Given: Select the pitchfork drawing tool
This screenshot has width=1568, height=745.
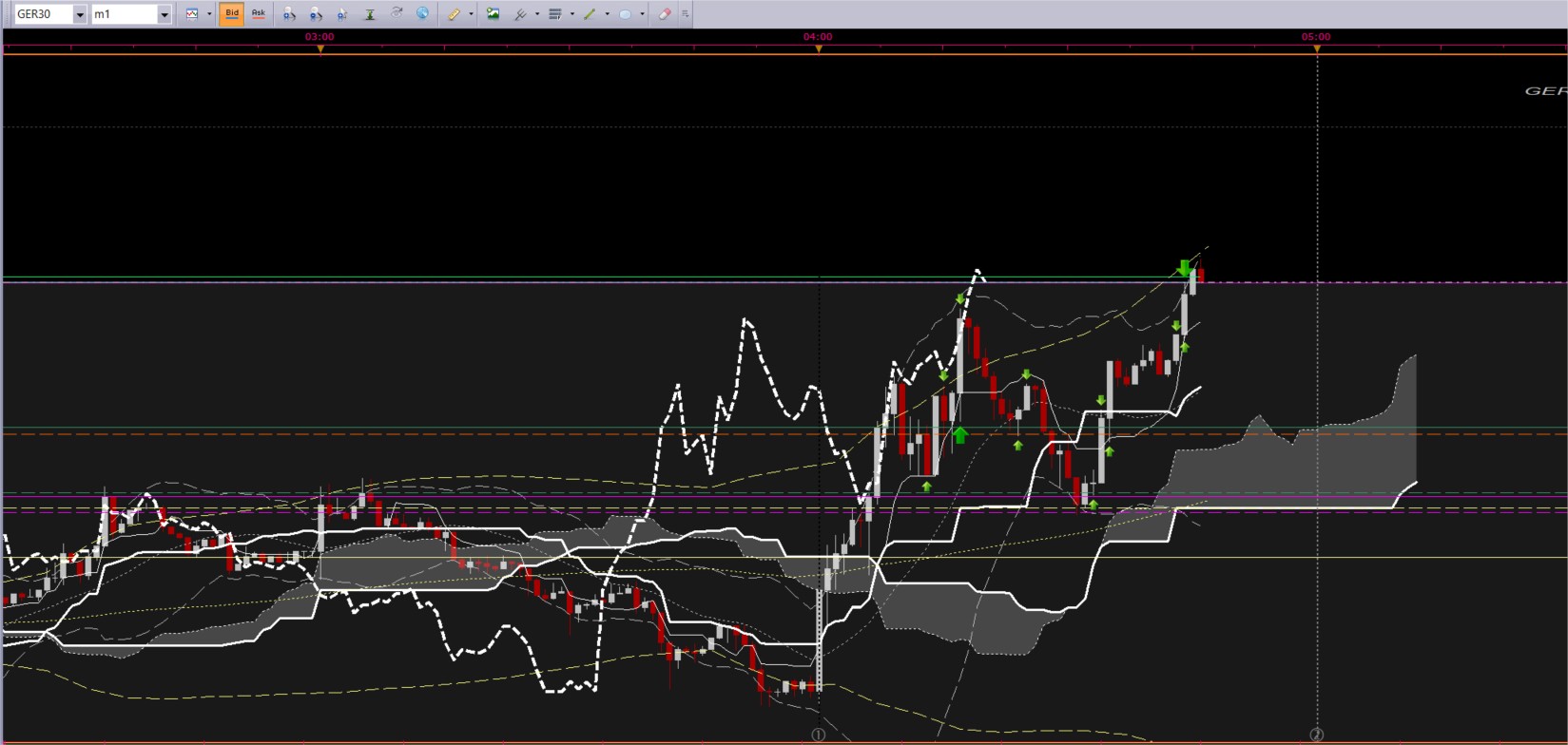Looking at the screenshot, I should (x=520, y=14).
